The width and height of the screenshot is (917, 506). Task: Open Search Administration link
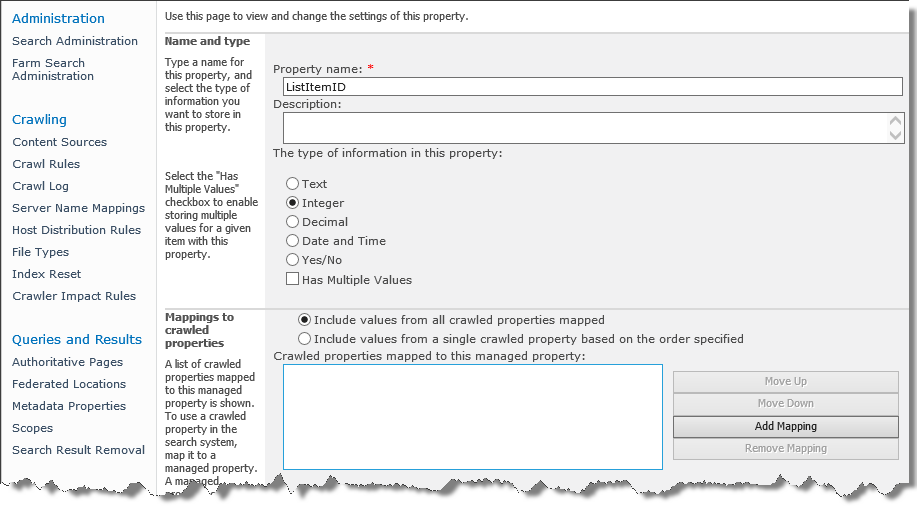[75, 41]
